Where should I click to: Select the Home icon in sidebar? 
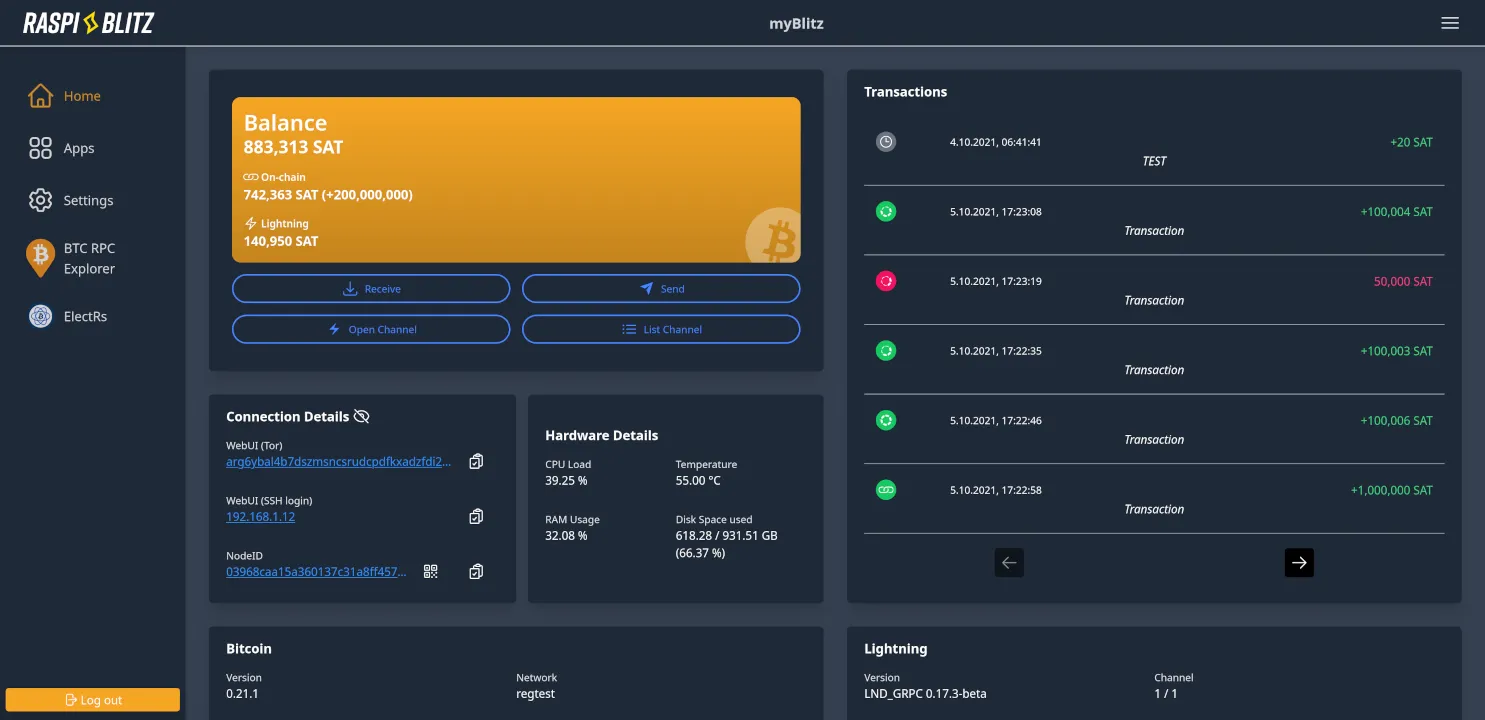click(x=40, y=95)
